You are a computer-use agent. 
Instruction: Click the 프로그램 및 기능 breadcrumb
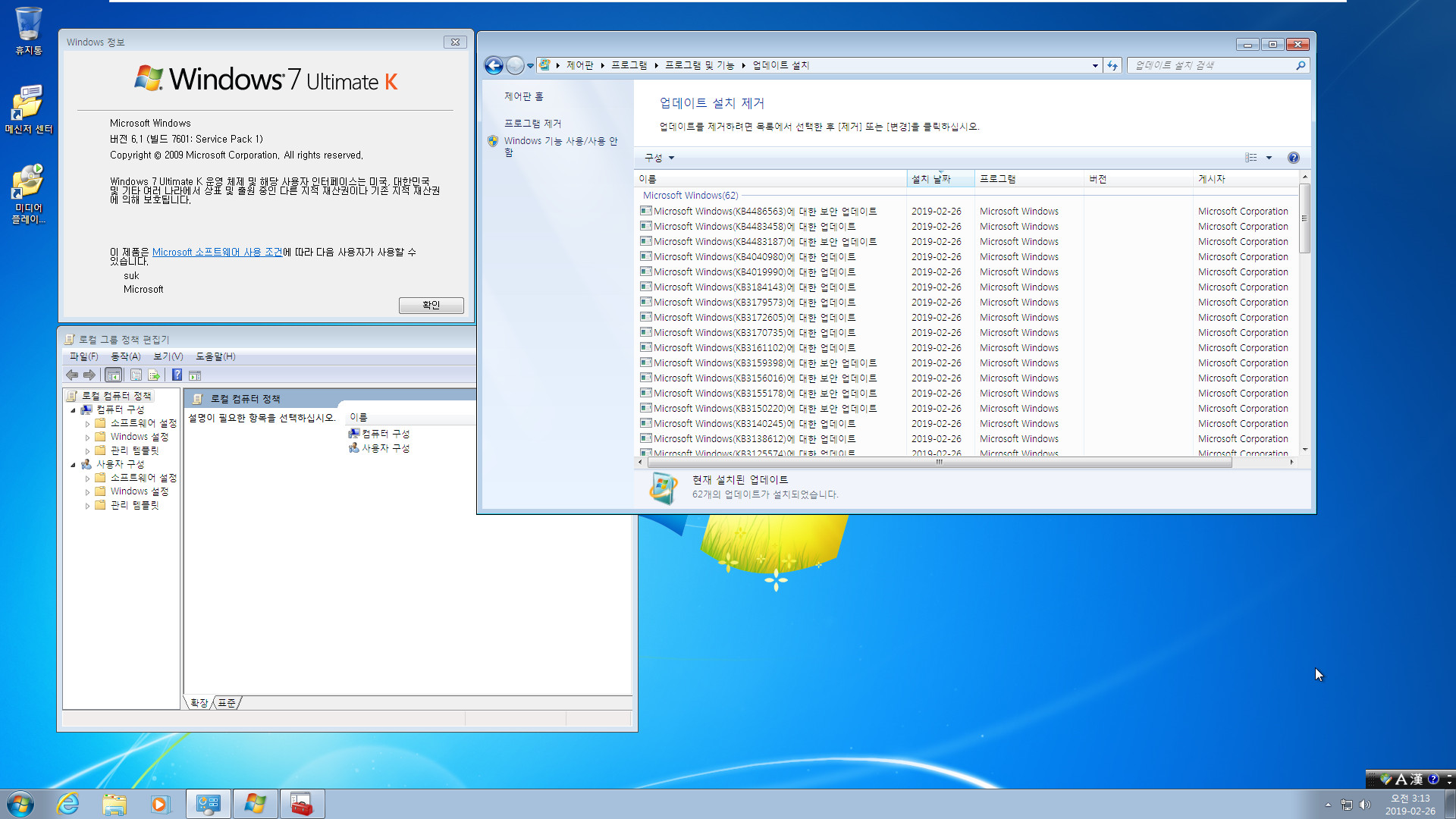pos(699,66)
